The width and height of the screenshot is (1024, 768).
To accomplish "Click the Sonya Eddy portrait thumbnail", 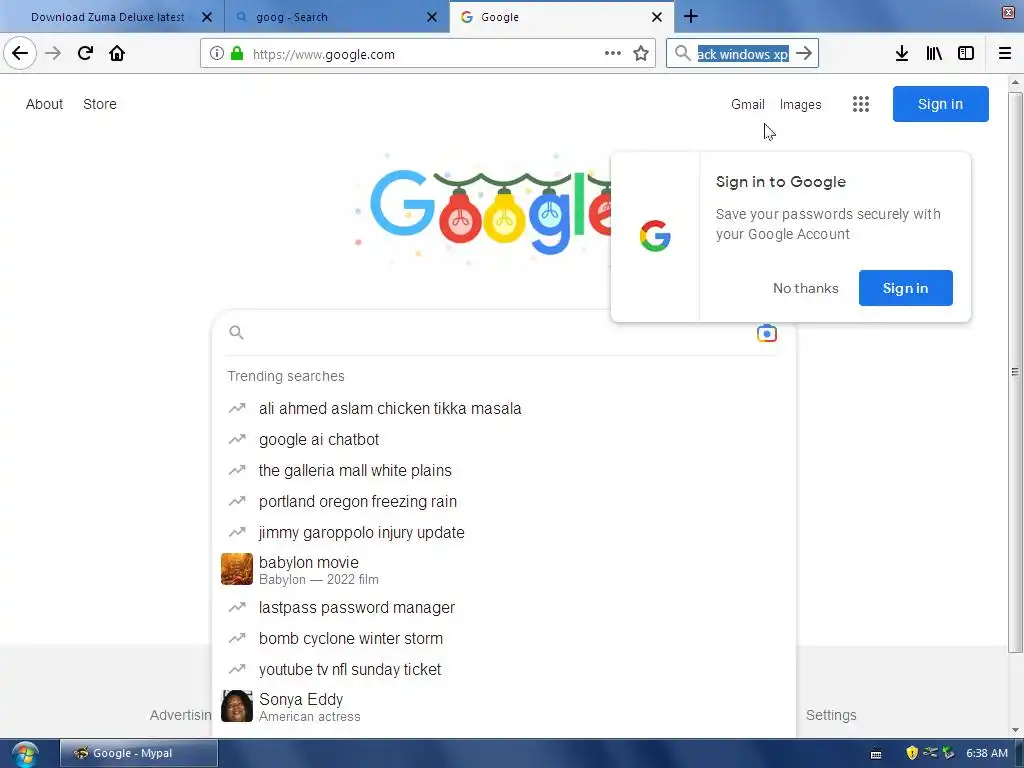I will point(236,706).
